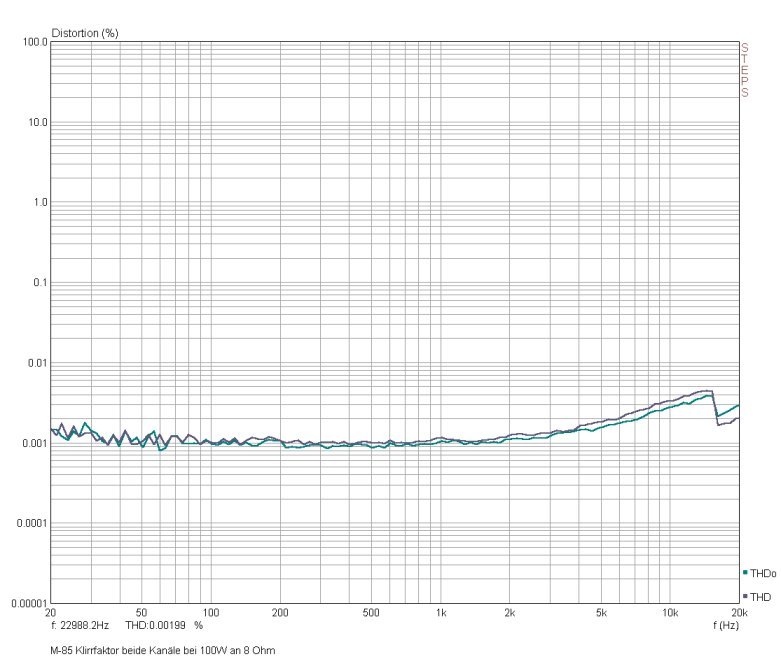Viewport: 781px width, 659px height.
Task: Select the THDo legend label
Action: click(x=763, y=573)
